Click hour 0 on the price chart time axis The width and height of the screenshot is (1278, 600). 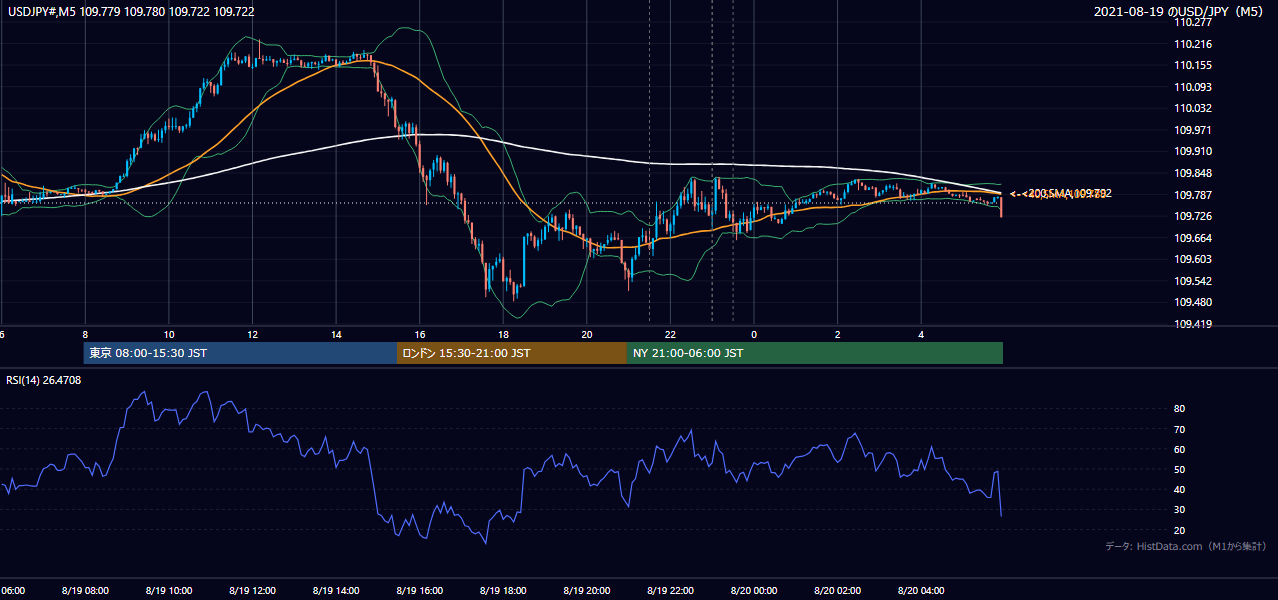pyautogui.click(x=754, y=334)
